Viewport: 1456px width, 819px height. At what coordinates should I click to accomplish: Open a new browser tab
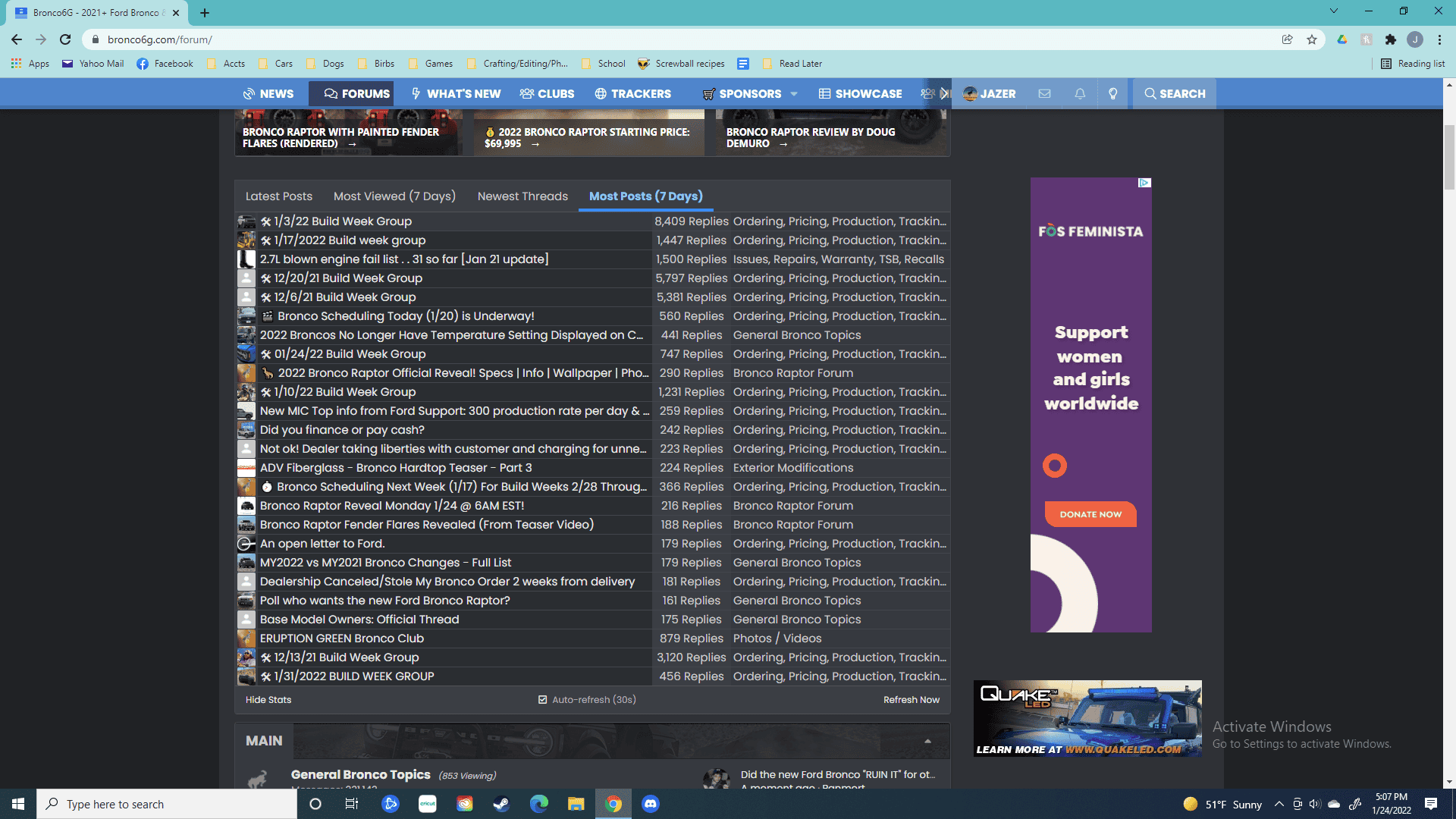[205, 12]
